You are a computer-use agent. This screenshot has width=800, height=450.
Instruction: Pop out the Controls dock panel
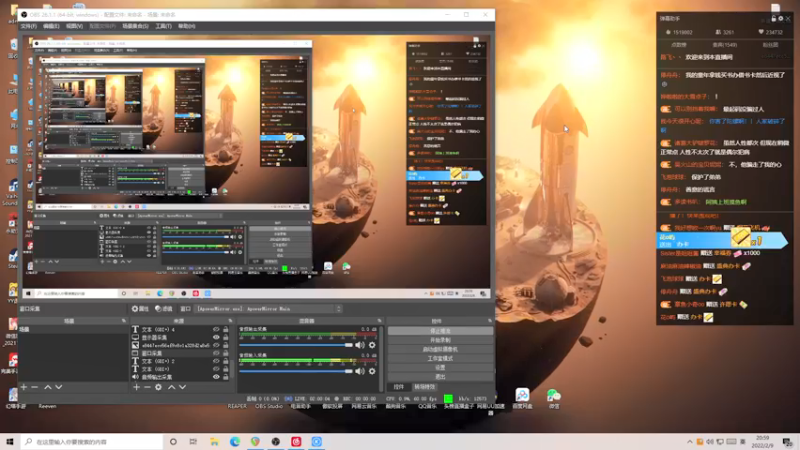tap(490, 321)
